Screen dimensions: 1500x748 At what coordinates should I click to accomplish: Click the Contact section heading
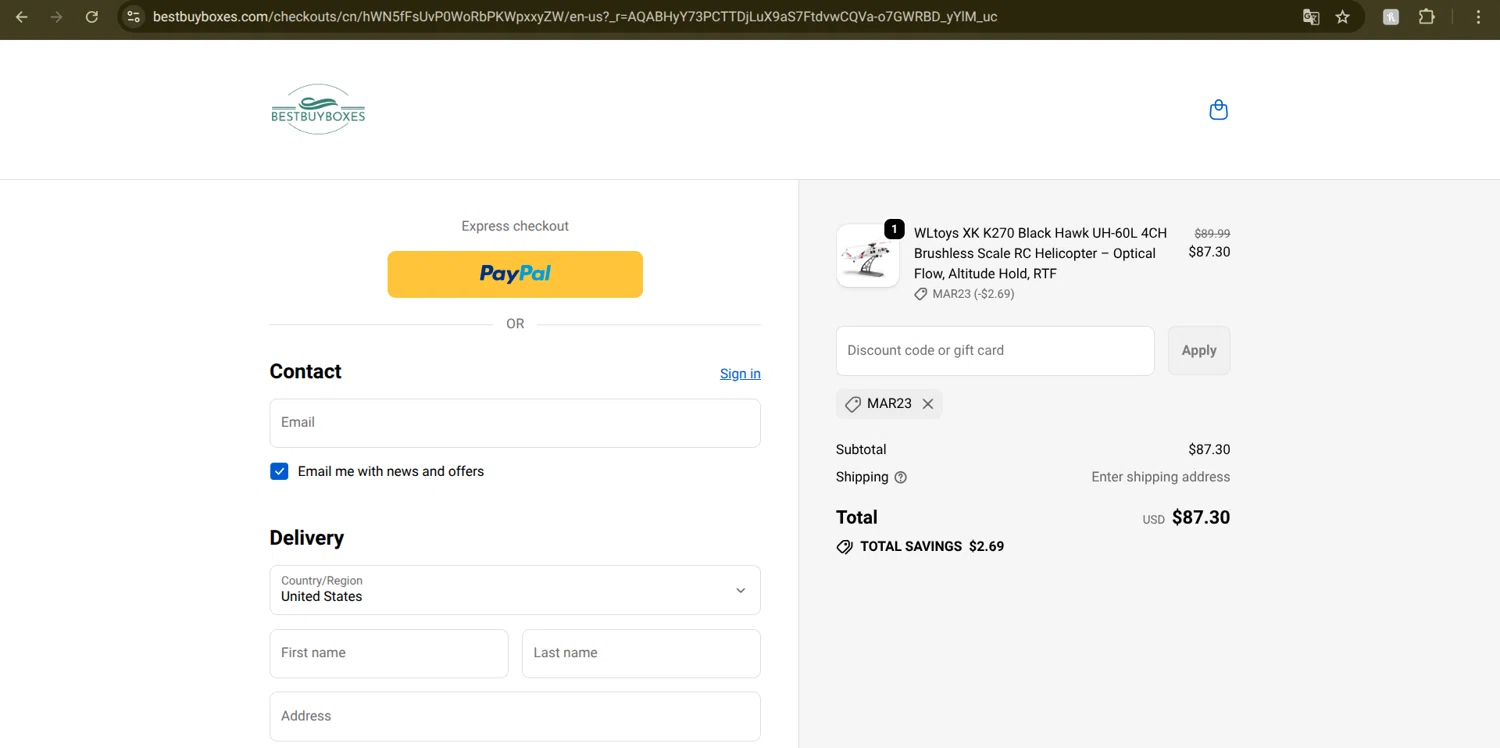[x=305, y=372]
